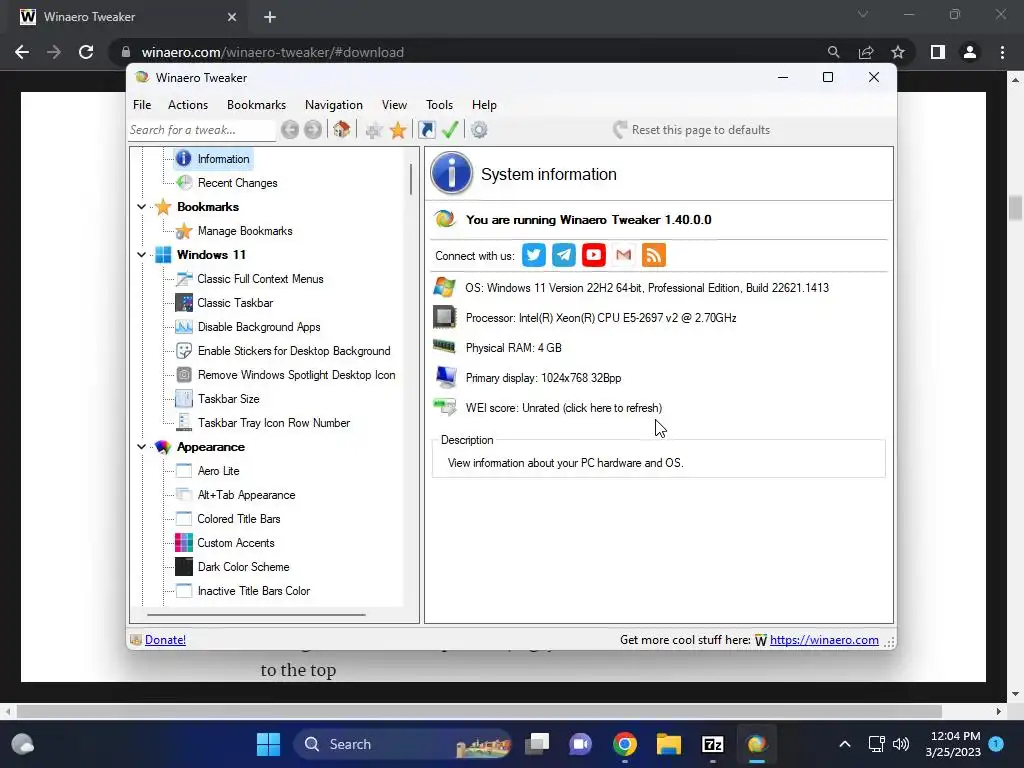Screen dimensions: 1024x768
Task: Open bookmarks with the gold star icon
Action: [398, 130]
